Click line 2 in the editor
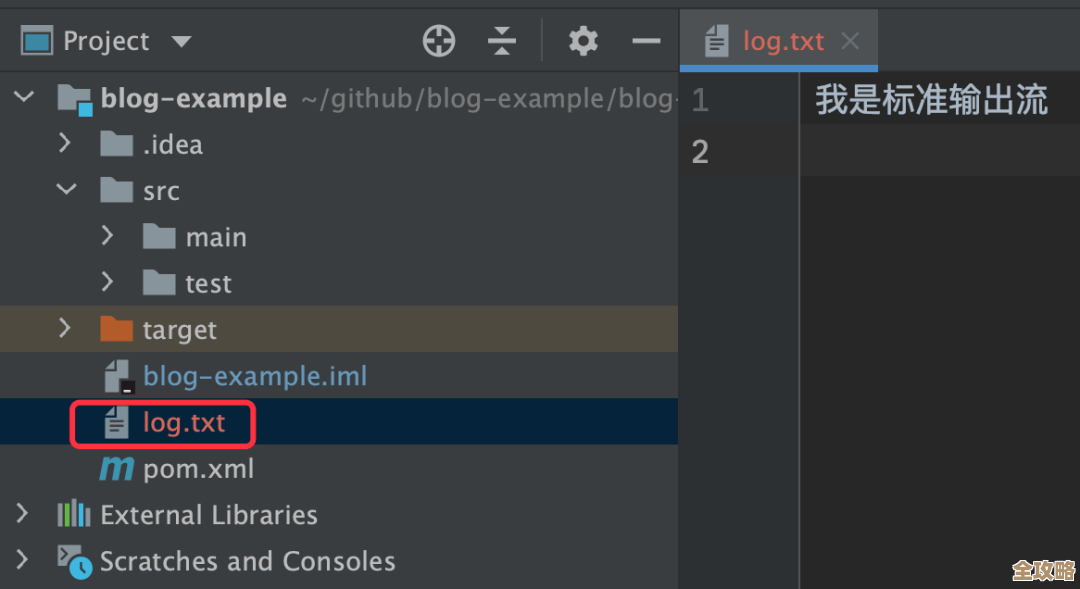The image size is (1080, 589). (900, 152)
